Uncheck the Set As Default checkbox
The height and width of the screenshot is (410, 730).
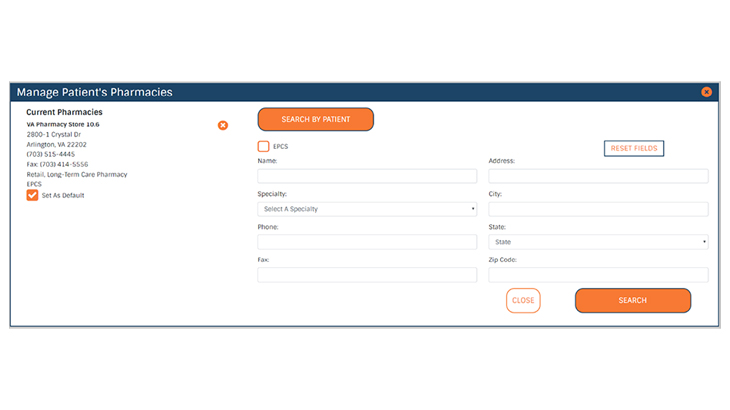(32, 195)
